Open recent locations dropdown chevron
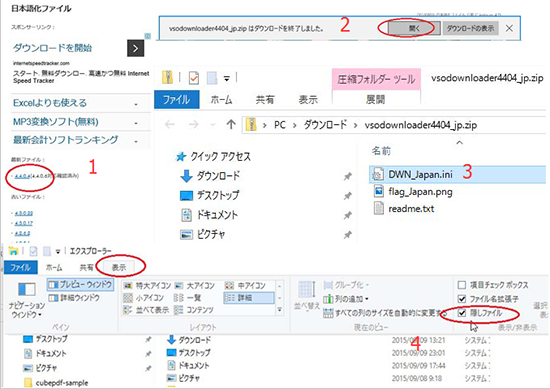 pos(213,125)
